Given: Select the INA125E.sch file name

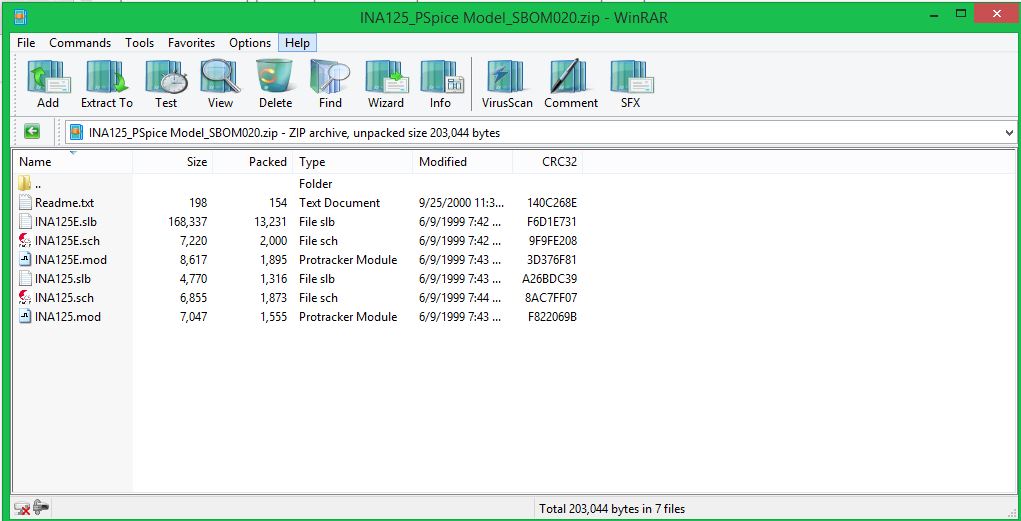Looking at the screenshot, I should point(68,240).
